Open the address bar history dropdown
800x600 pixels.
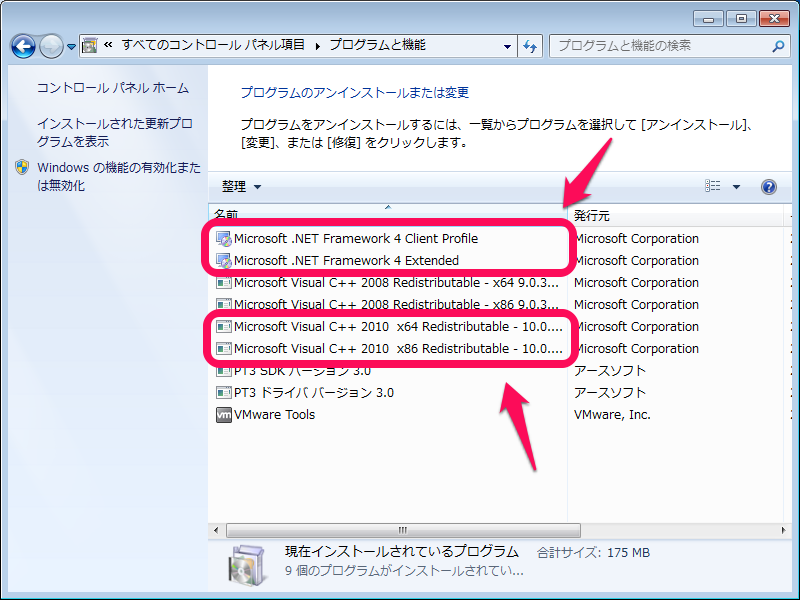pos(507,46)
